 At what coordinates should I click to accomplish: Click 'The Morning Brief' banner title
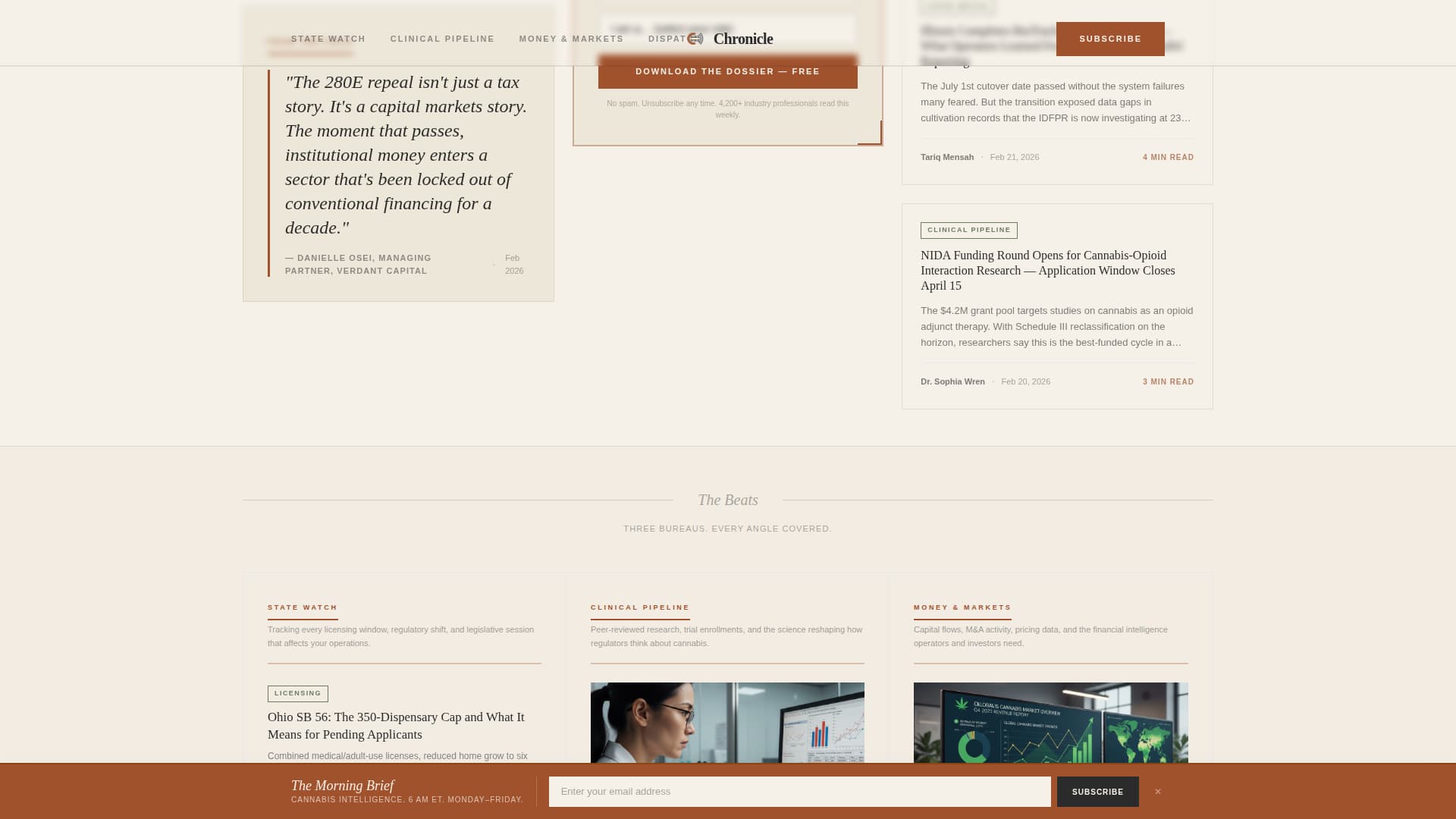tap(342, 786)
